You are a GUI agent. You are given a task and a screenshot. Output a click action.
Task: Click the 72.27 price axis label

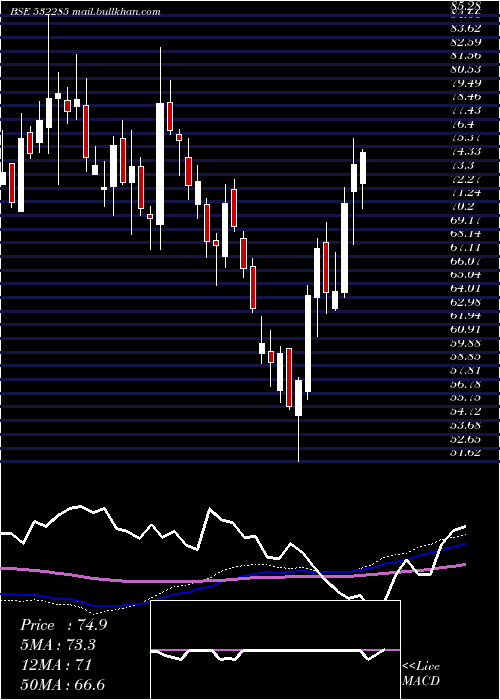click(466, 179)
